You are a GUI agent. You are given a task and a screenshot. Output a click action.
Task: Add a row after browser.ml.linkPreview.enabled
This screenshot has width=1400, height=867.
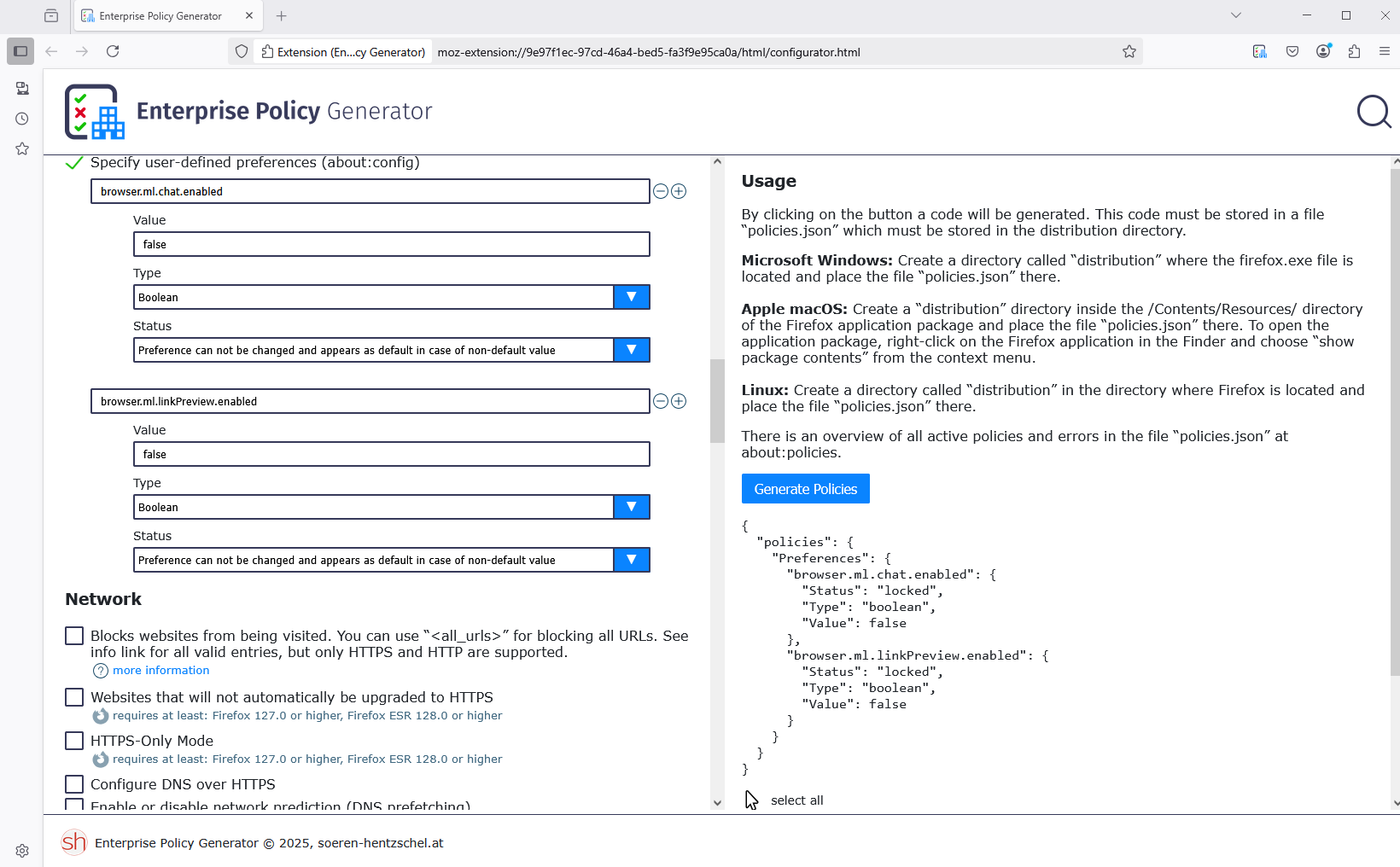[x=679, y=401]
